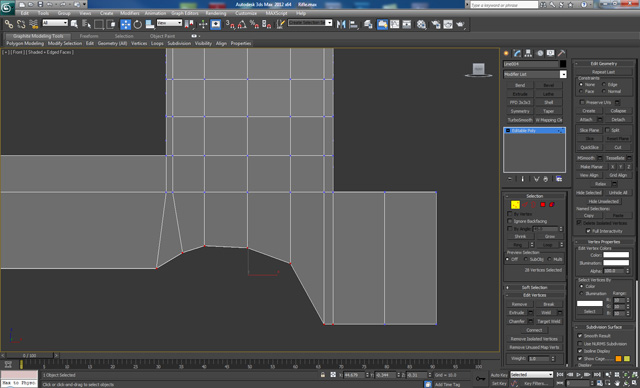Click the Render teapot icon
The height and width of the screenshot is (388, 640).
(460, 24)
